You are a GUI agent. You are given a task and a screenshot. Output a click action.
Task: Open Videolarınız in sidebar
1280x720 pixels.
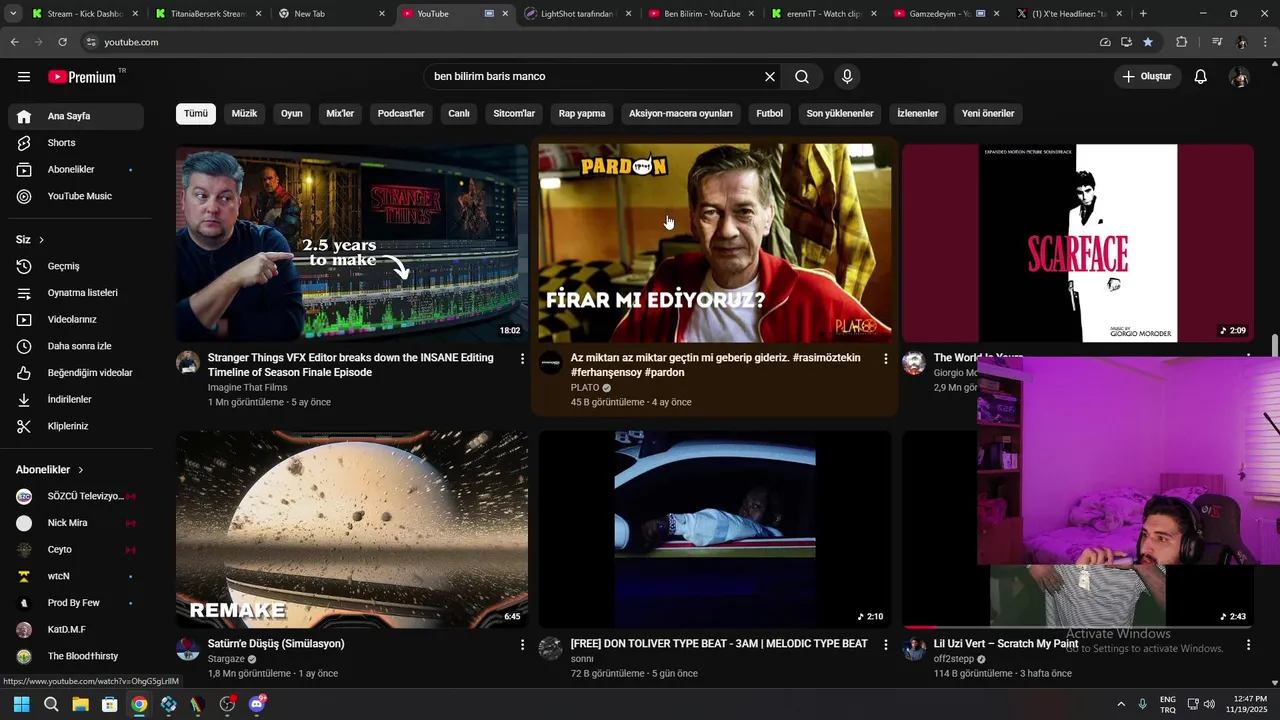click(76, 320)
